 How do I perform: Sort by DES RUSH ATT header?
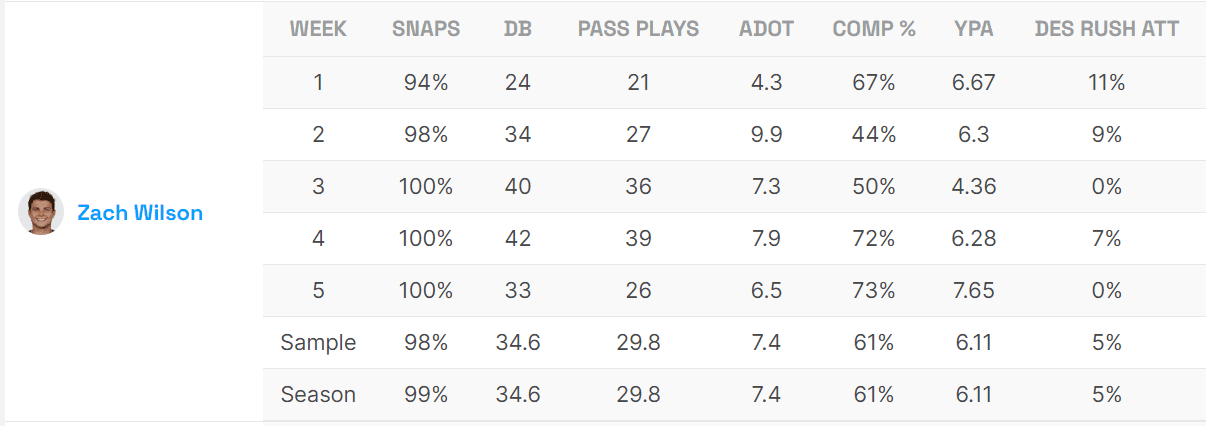[x=1107, y=29]
